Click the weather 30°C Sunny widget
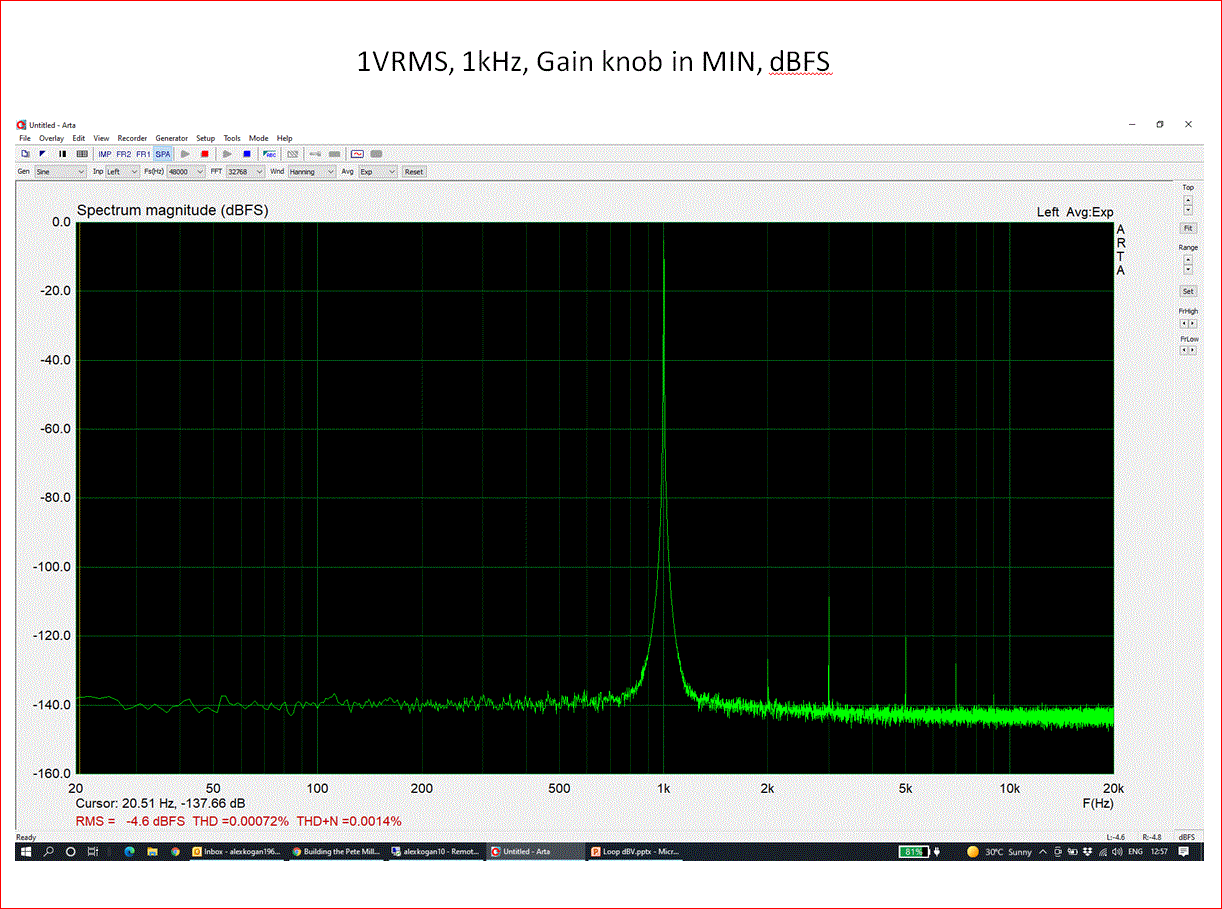 tap(999, 852)
